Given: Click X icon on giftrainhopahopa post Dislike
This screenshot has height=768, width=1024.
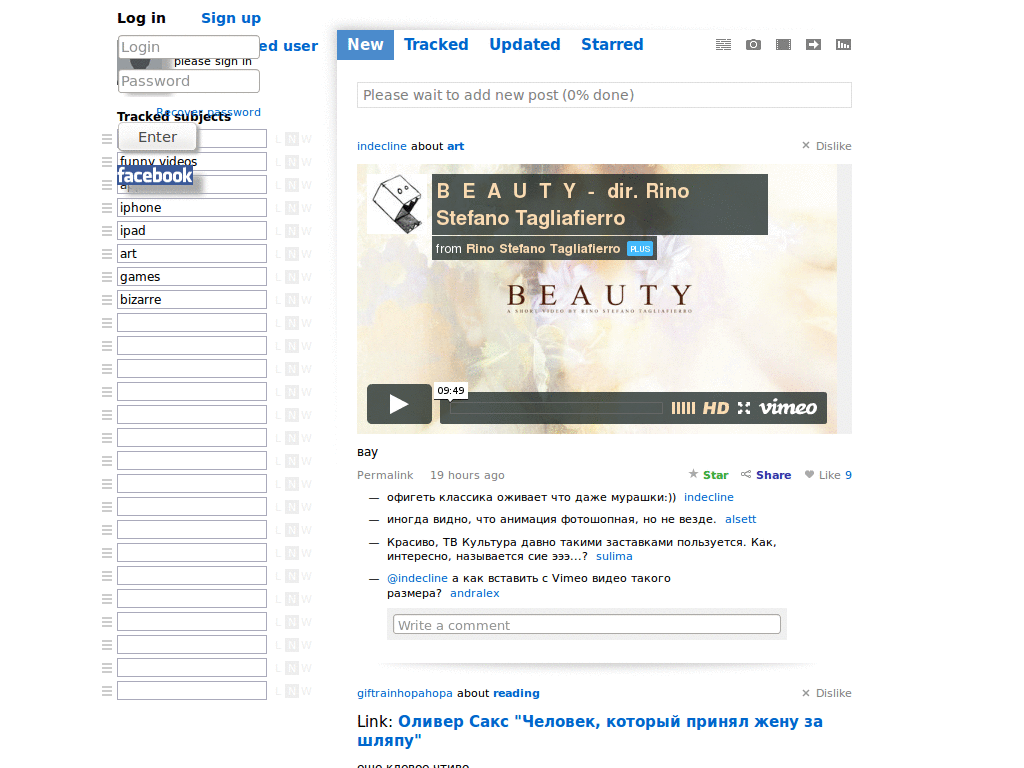Looking at the screenshot, I should click(x=806, y=693).
